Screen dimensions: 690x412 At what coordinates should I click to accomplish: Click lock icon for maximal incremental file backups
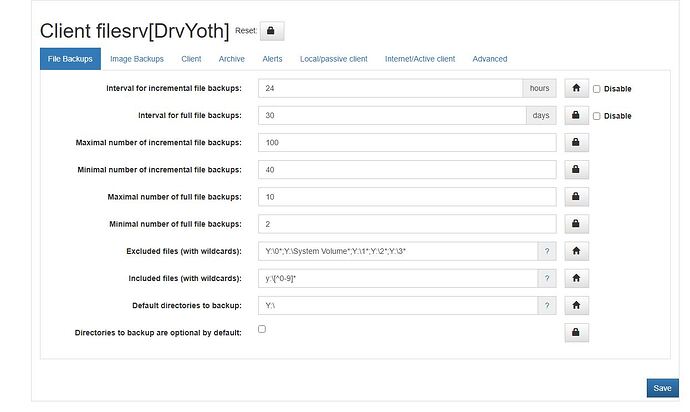click(x=577, y=142)
